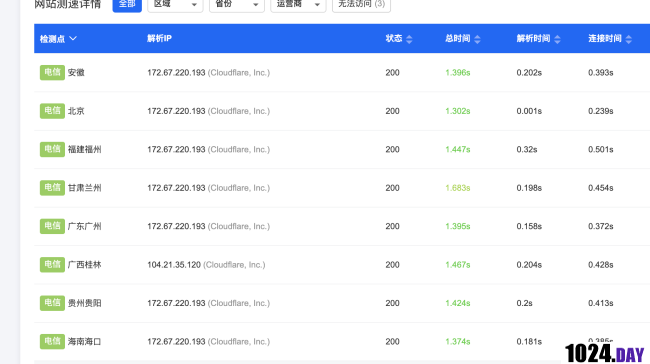Click the 福建福州 detection point row
Screen dimensions: 650x364
coord(342,149)
